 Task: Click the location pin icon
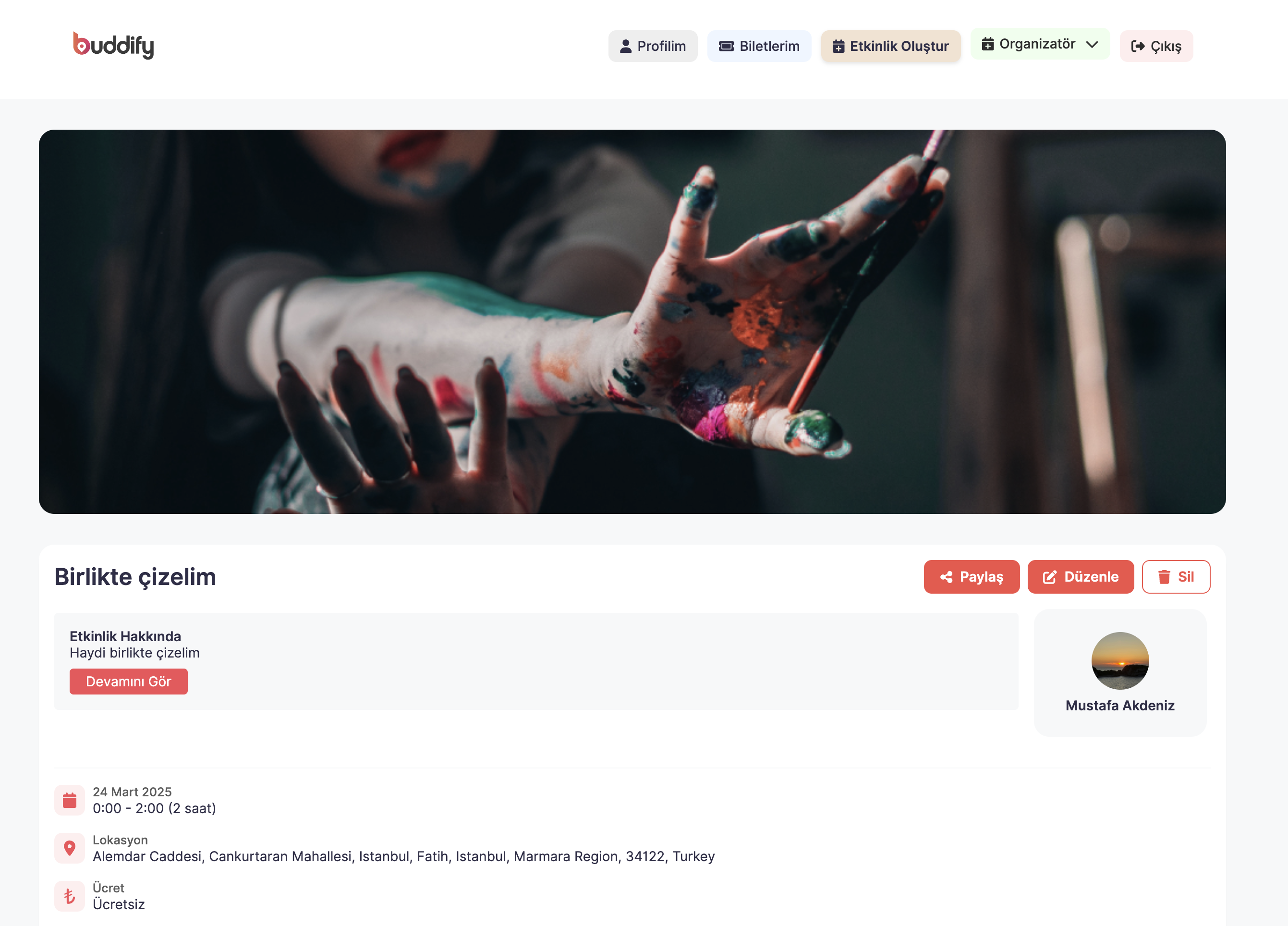coord(70,848)
